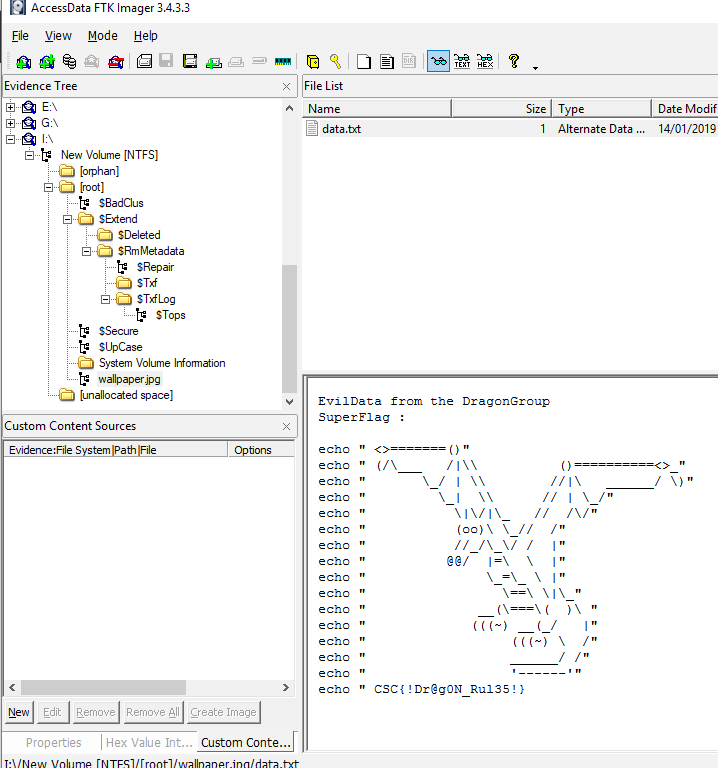
Task: Open the File menu
Action: coord(20,36)
